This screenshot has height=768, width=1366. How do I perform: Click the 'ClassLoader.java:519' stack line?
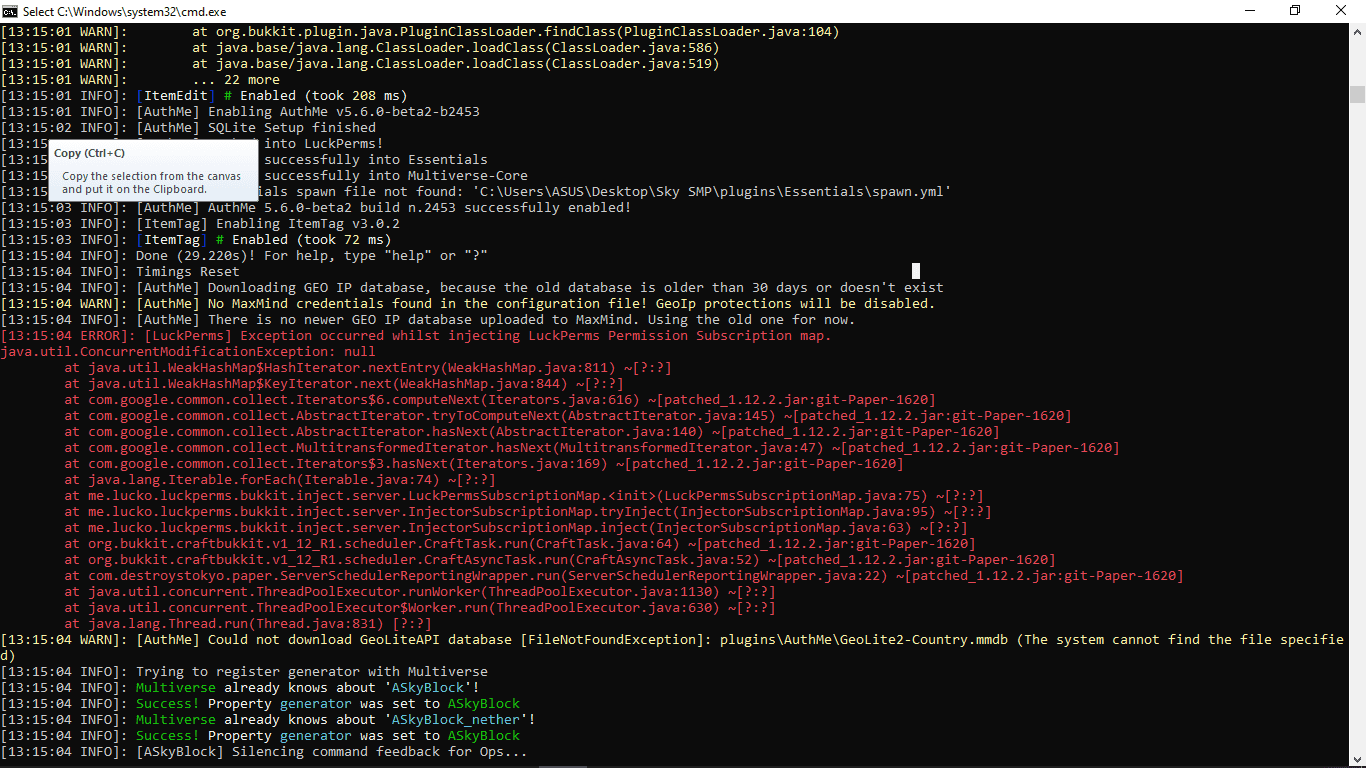(x=360, y=64)
